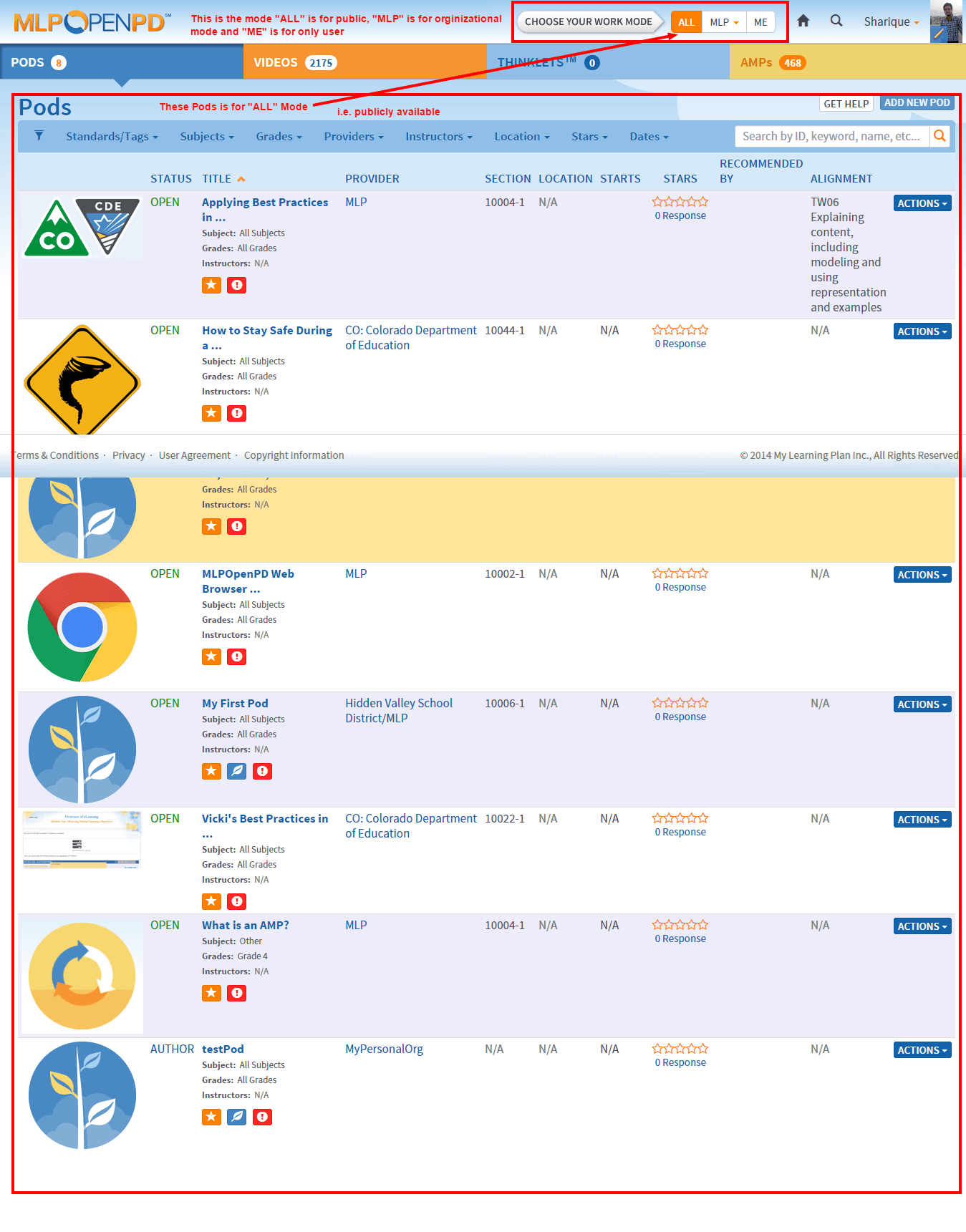The image size is (966, 1232).
Task: Switch work mode to ME
Action: click(760, 22)
